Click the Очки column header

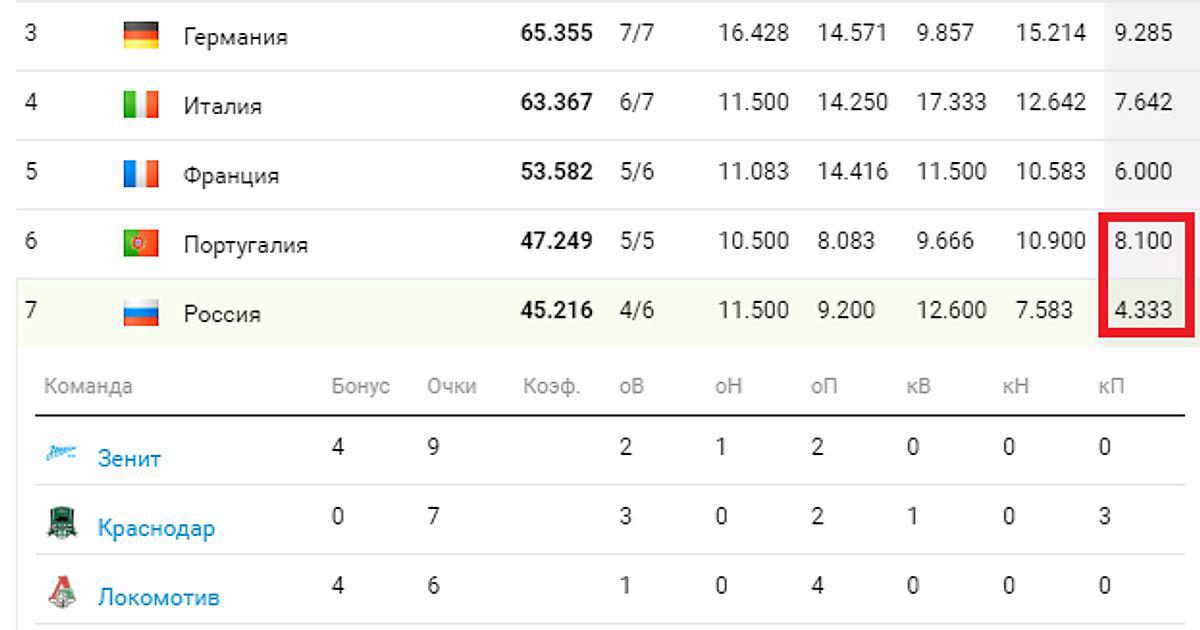click(x=451, y=387)
